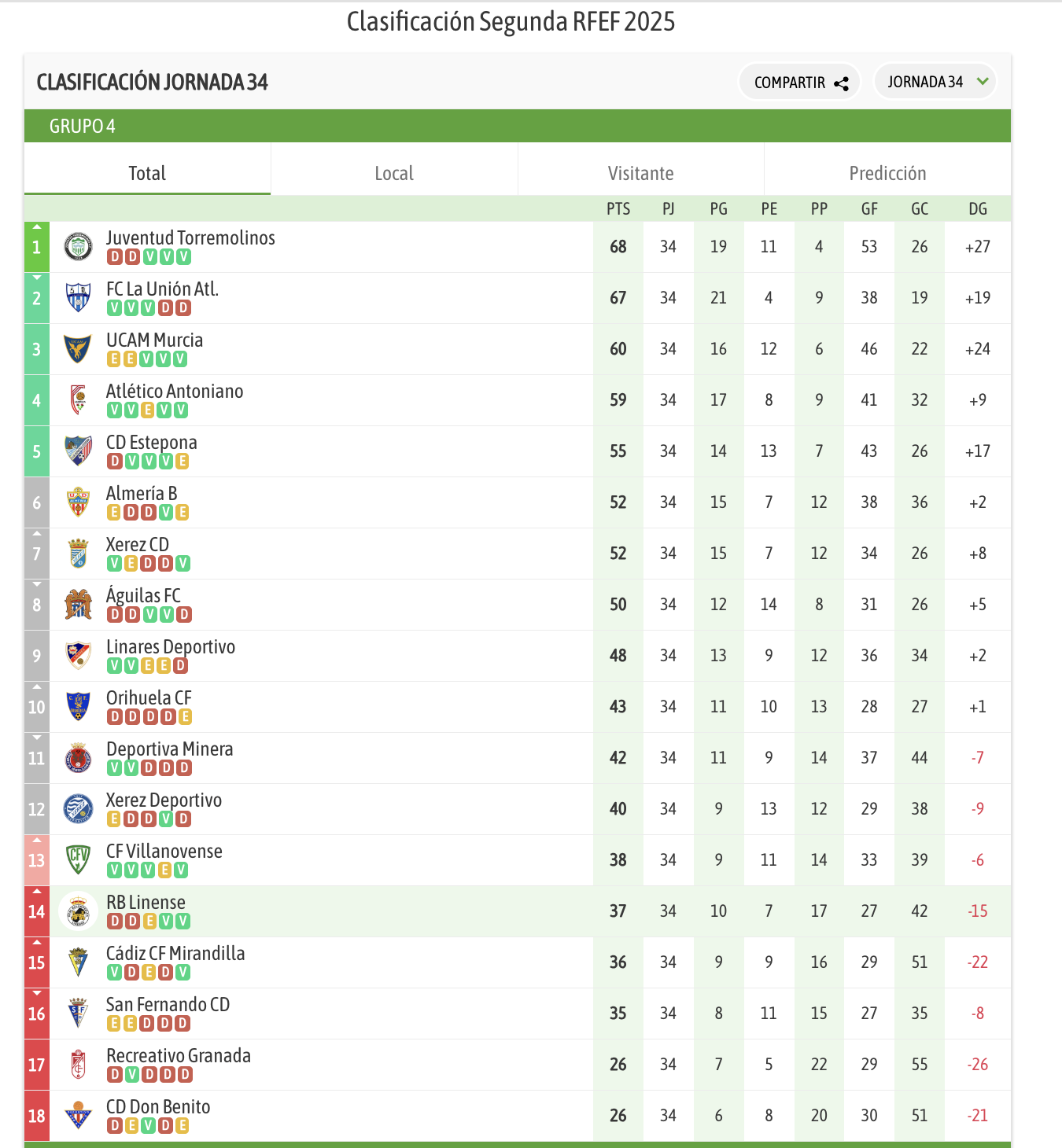Screen dimensions: 1062x1148
Task: Open the Visitante standings tab
Action: 640,173
